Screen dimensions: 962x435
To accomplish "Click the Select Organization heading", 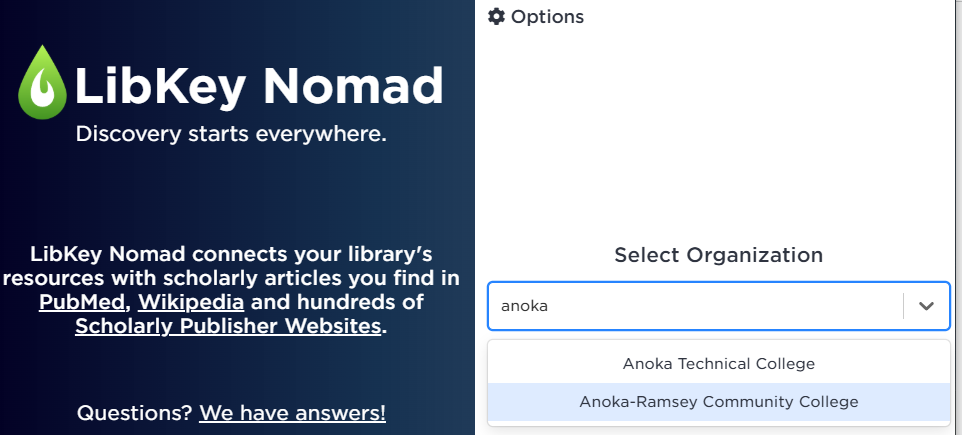I will point(718,255).
